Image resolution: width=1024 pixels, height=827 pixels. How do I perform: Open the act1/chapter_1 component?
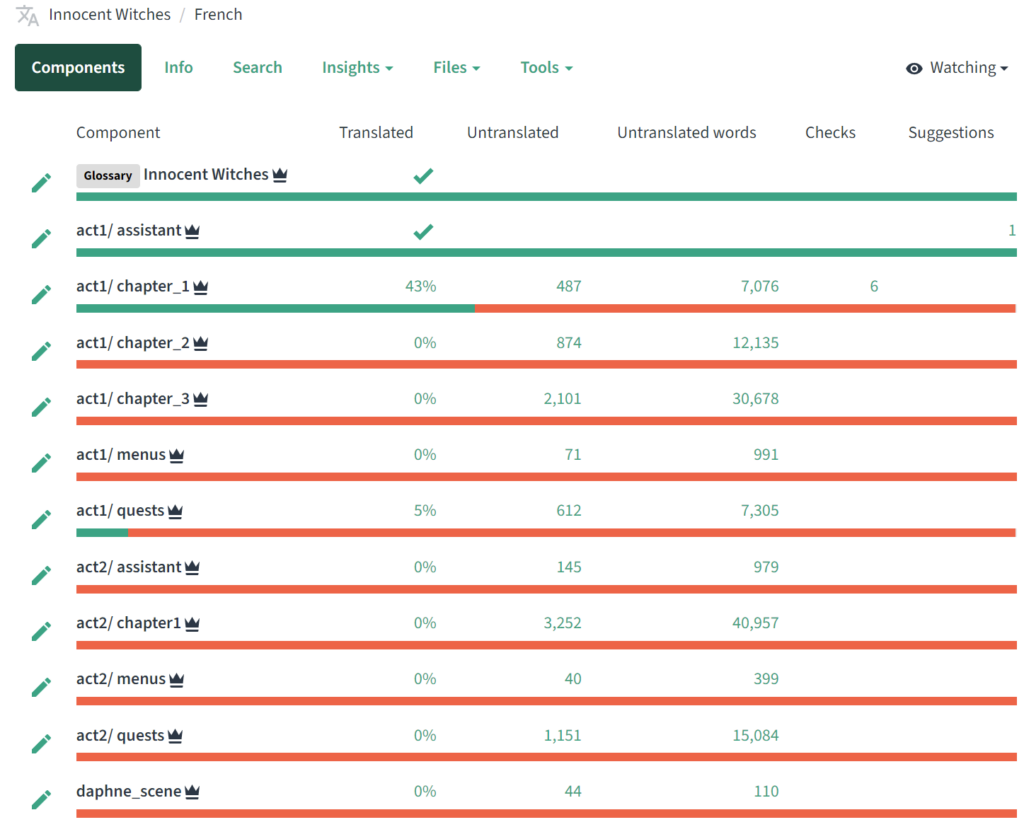[133, 287]
